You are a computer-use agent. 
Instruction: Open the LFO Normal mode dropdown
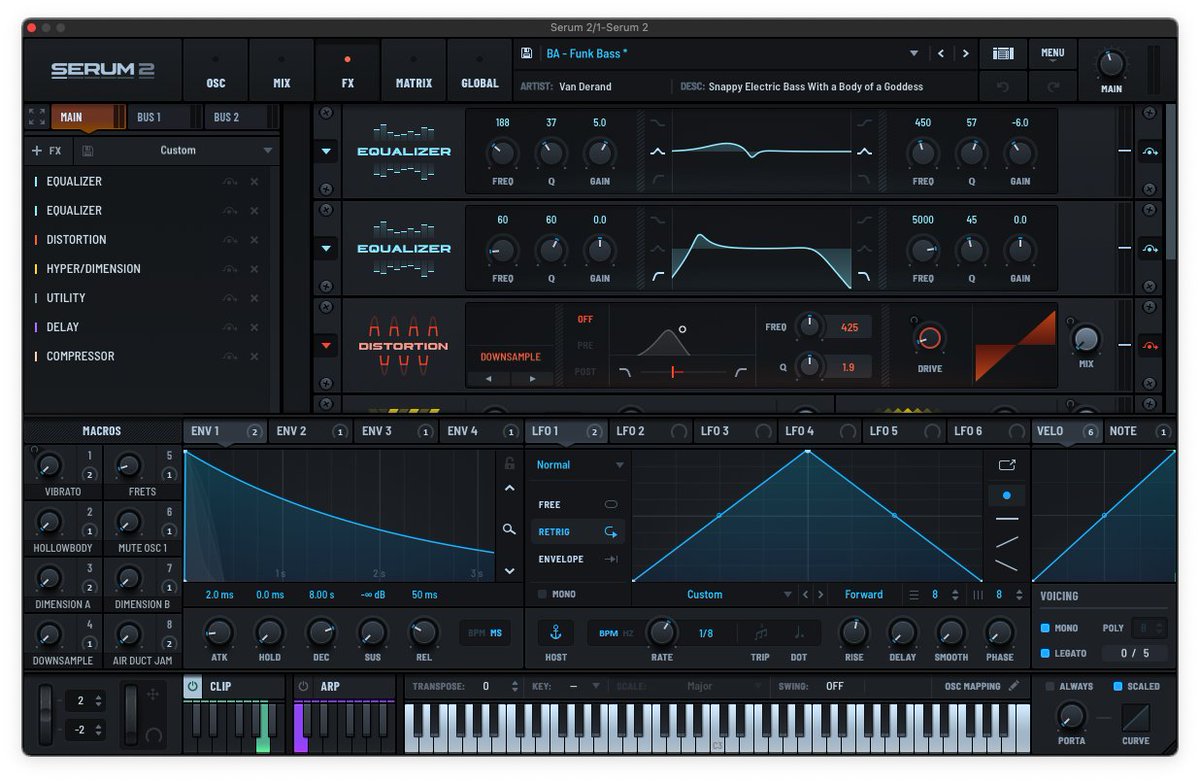coord(580,465)
